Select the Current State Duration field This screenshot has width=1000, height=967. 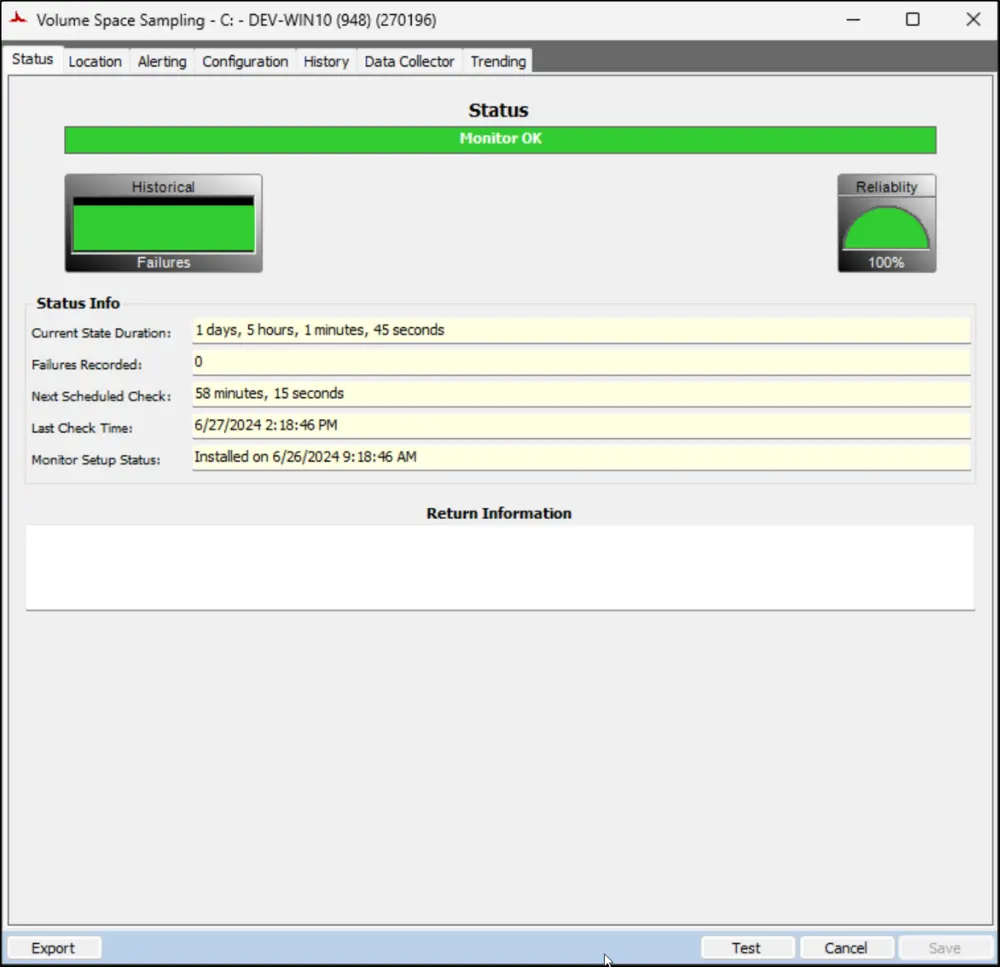point(581,330)
